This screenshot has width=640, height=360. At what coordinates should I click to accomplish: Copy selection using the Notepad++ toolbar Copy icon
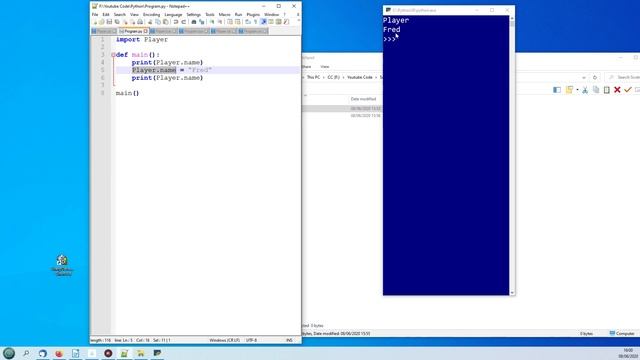158,22
